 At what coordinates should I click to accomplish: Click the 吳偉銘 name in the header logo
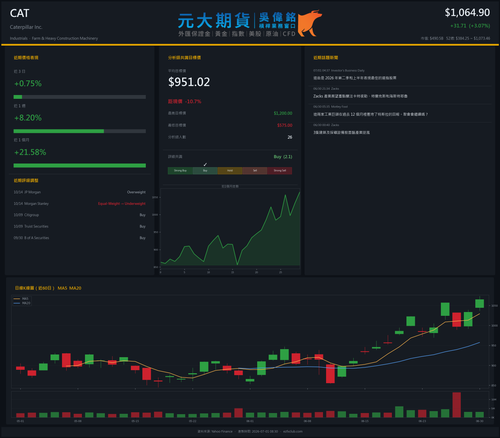[277, 17]
